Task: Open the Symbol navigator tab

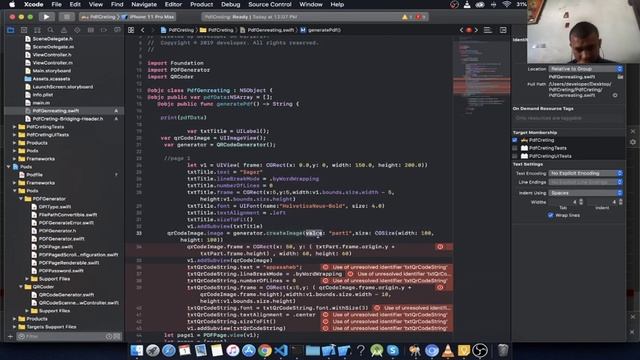Action: pyautogui.click(x=37, y=30)
